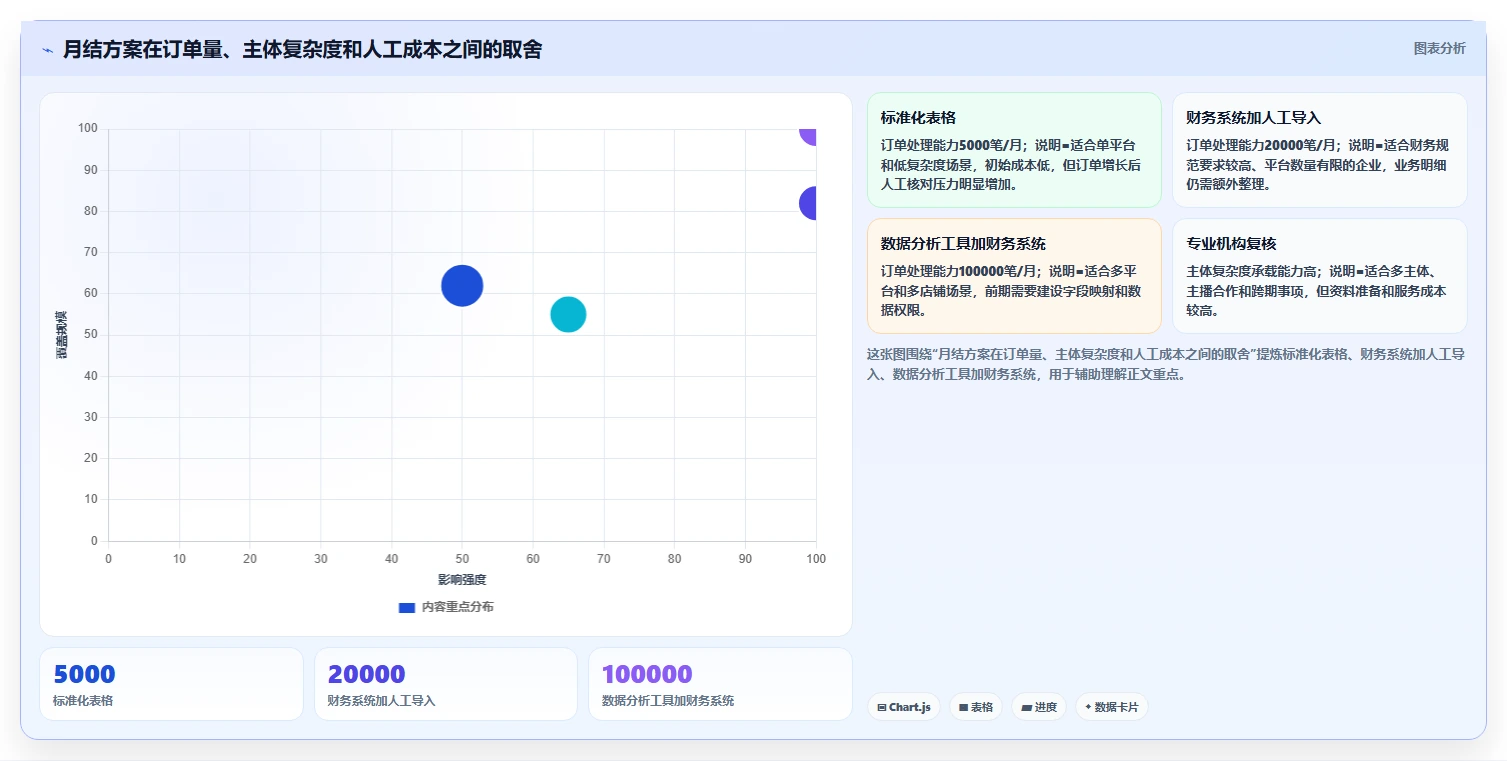This screenshot has width=1507, height=761.
Task: Click the small icon in 表格 tag
Action: coord(963,707)
